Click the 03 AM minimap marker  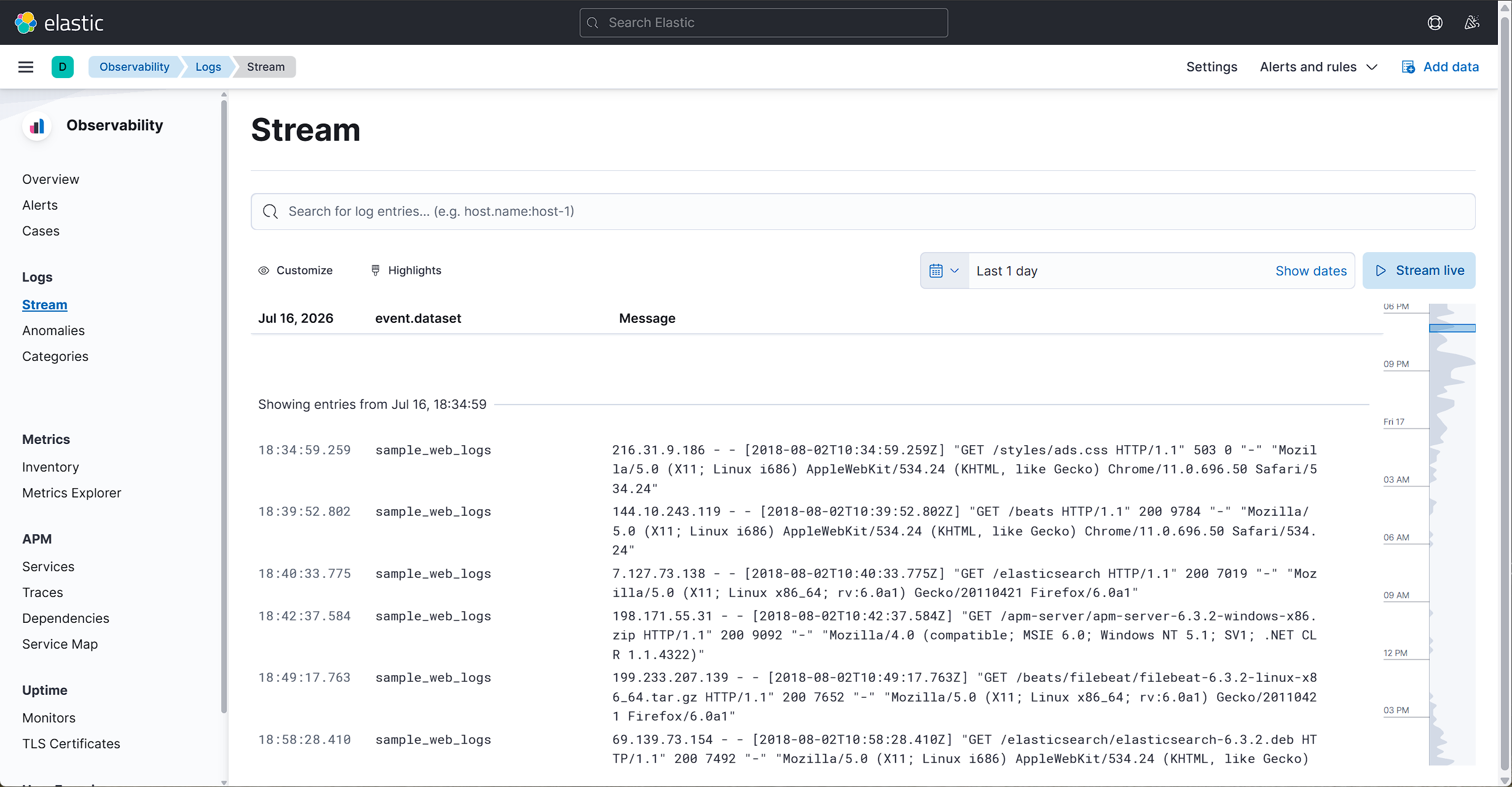click(1396, 480)
